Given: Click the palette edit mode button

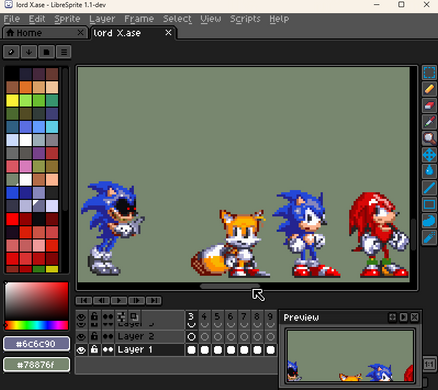Looking at the screenshot, I should 11,52.
